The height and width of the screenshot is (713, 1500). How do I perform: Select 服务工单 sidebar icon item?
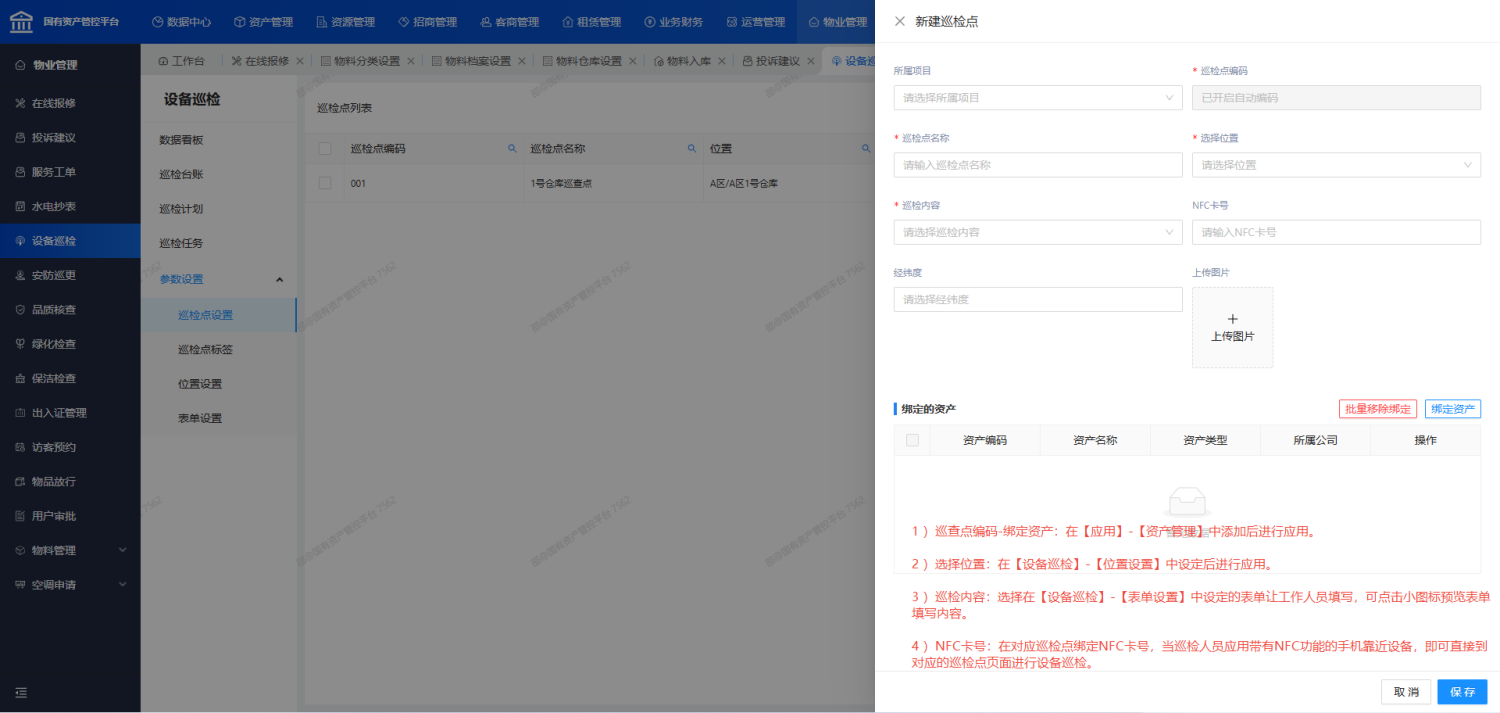tap(70, 172)
